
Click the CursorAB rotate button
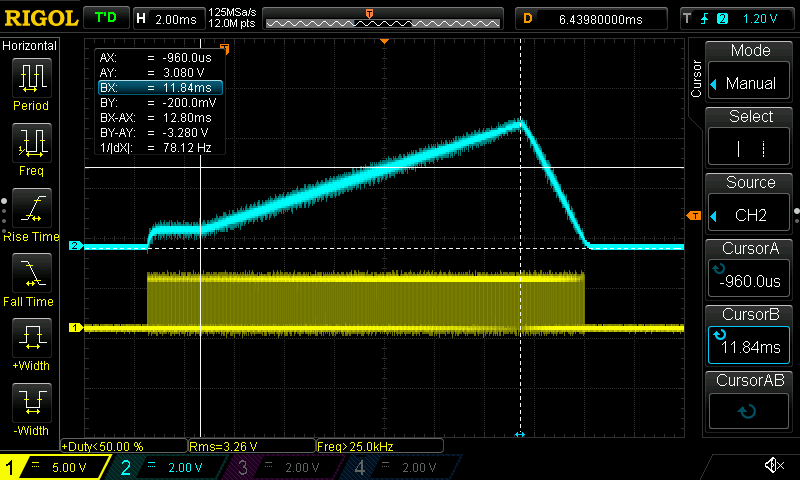coord(749,411)
